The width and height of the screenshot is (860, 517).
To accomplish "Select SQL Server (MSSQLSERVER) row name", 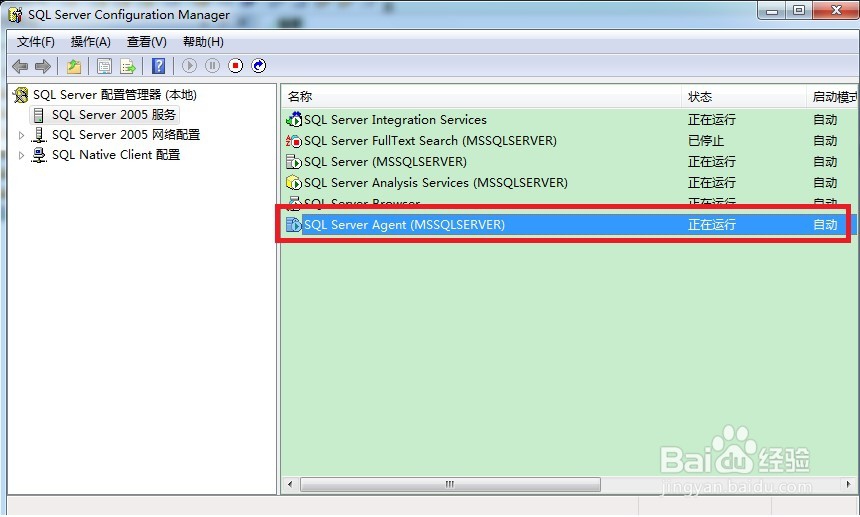I will [386, 162].
